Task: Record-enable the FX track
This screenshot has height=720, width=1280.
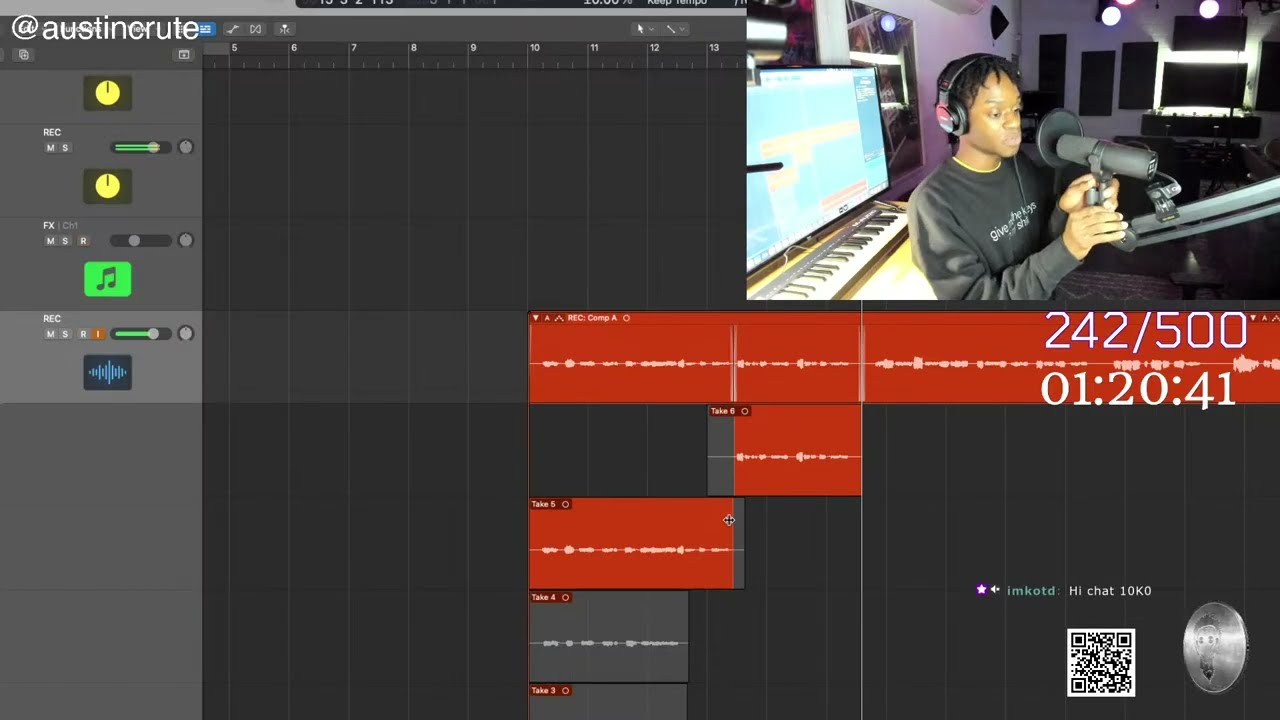Action: (x=83, y=241)
